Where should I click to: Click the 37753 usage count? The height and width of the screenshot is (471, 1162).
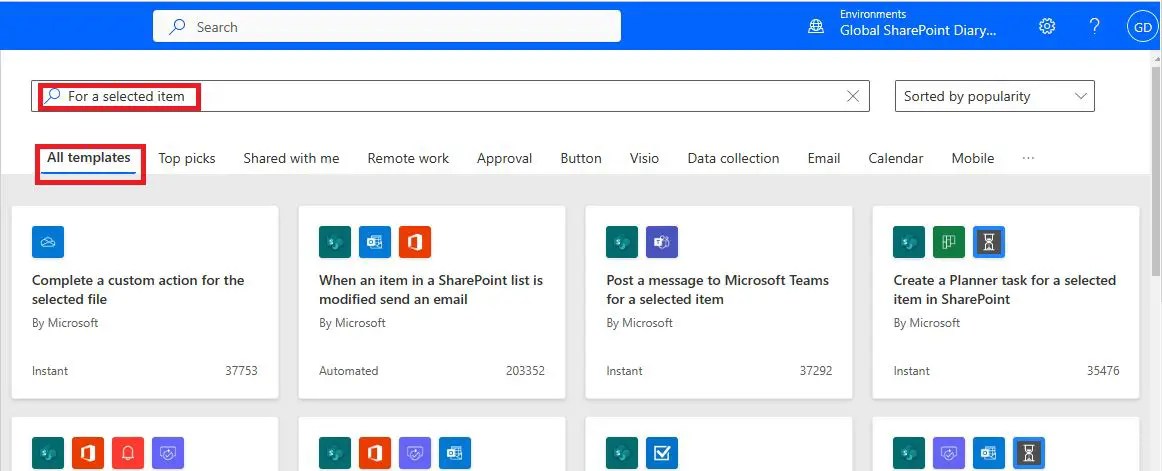[242, 371]
